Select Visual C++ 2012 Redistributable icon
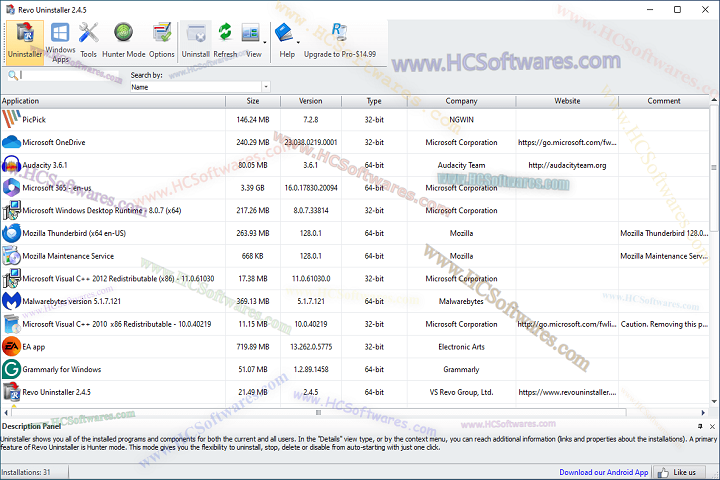The height and width of the screenshot is (480, 720). (x=11, y=279)
